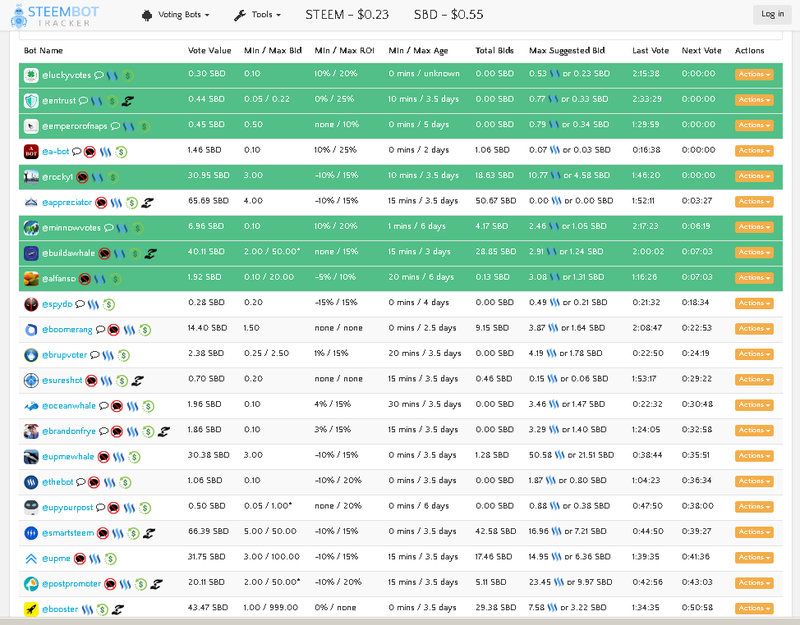
Task: Click the Steem logo icon beside @minnowvotes
Action: [122, 228]
